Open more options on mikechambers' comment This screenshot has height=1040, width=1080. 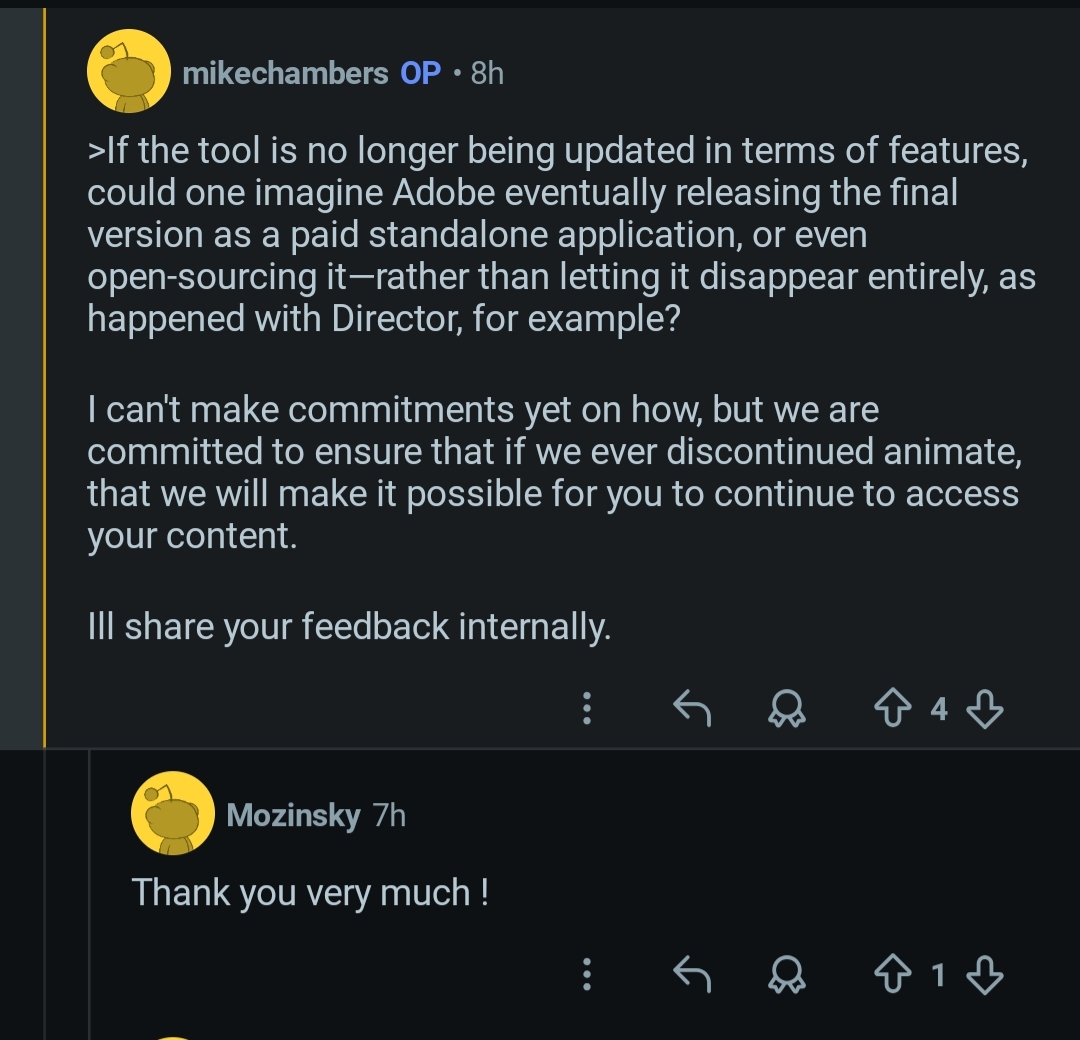(588, 709)
